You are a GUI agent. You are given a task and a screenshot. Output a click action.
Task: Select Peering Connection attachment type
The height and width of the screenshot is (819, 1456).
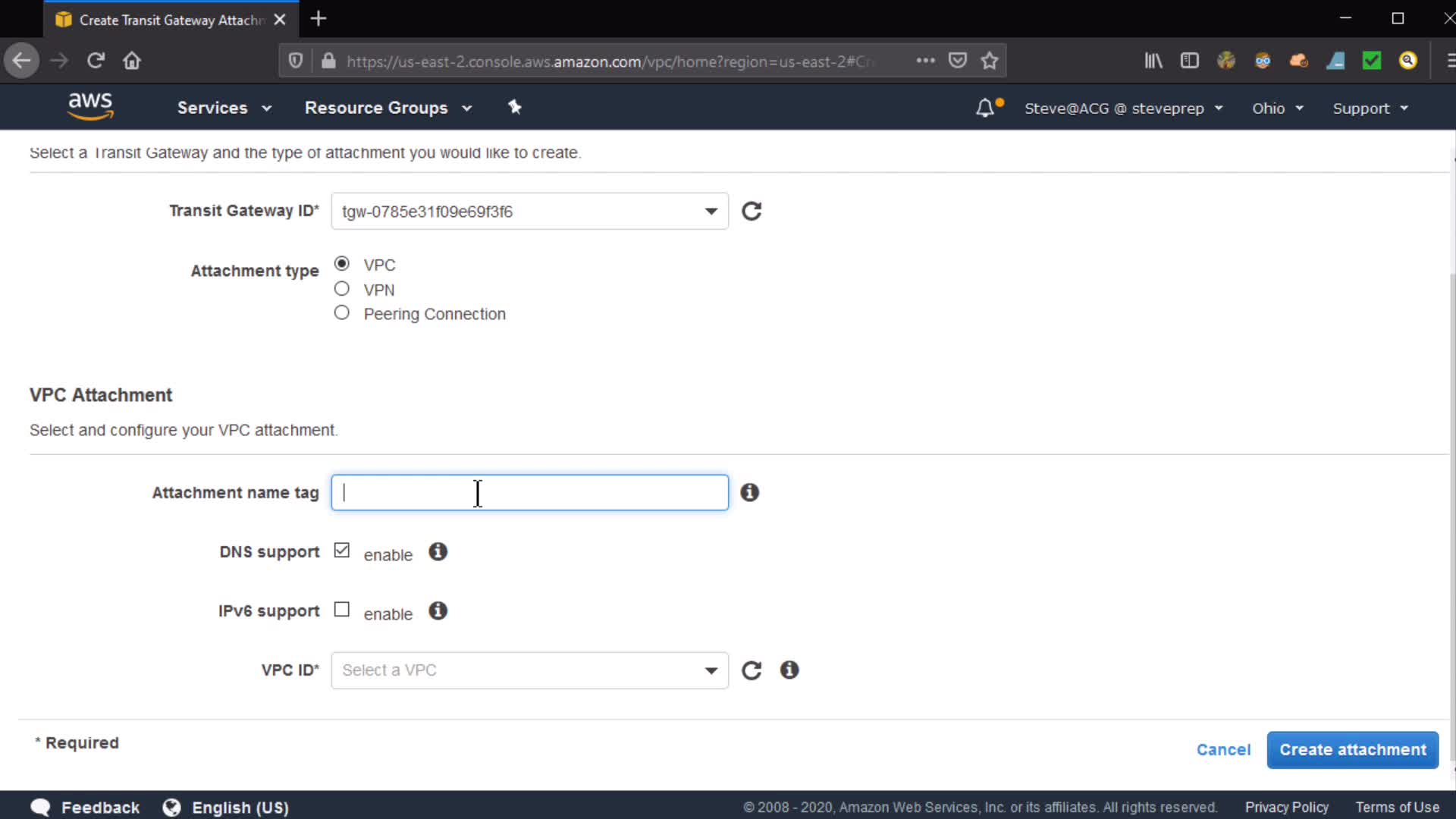342,313
